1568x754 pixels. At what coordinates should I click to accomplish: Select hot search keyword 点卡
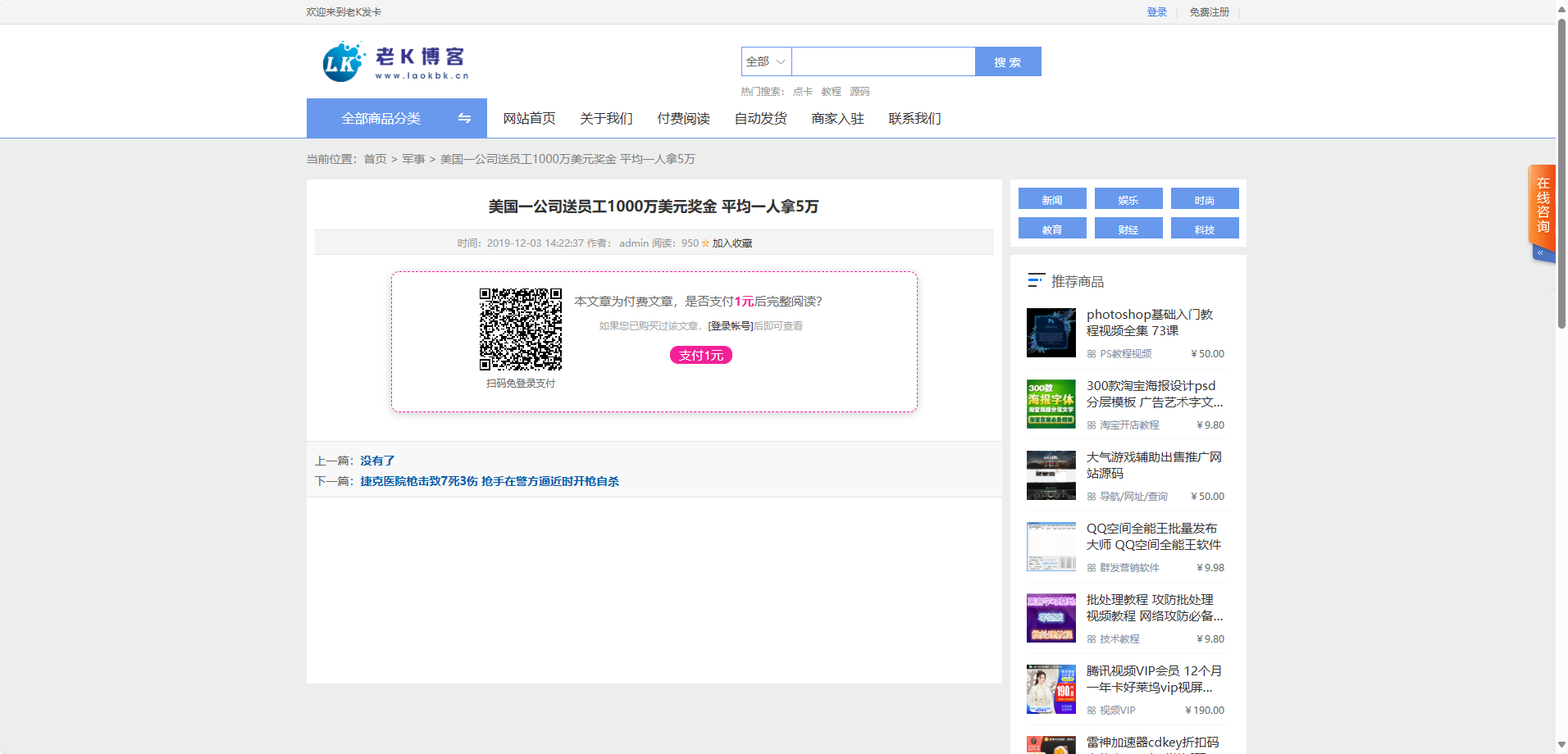point(803,92)
